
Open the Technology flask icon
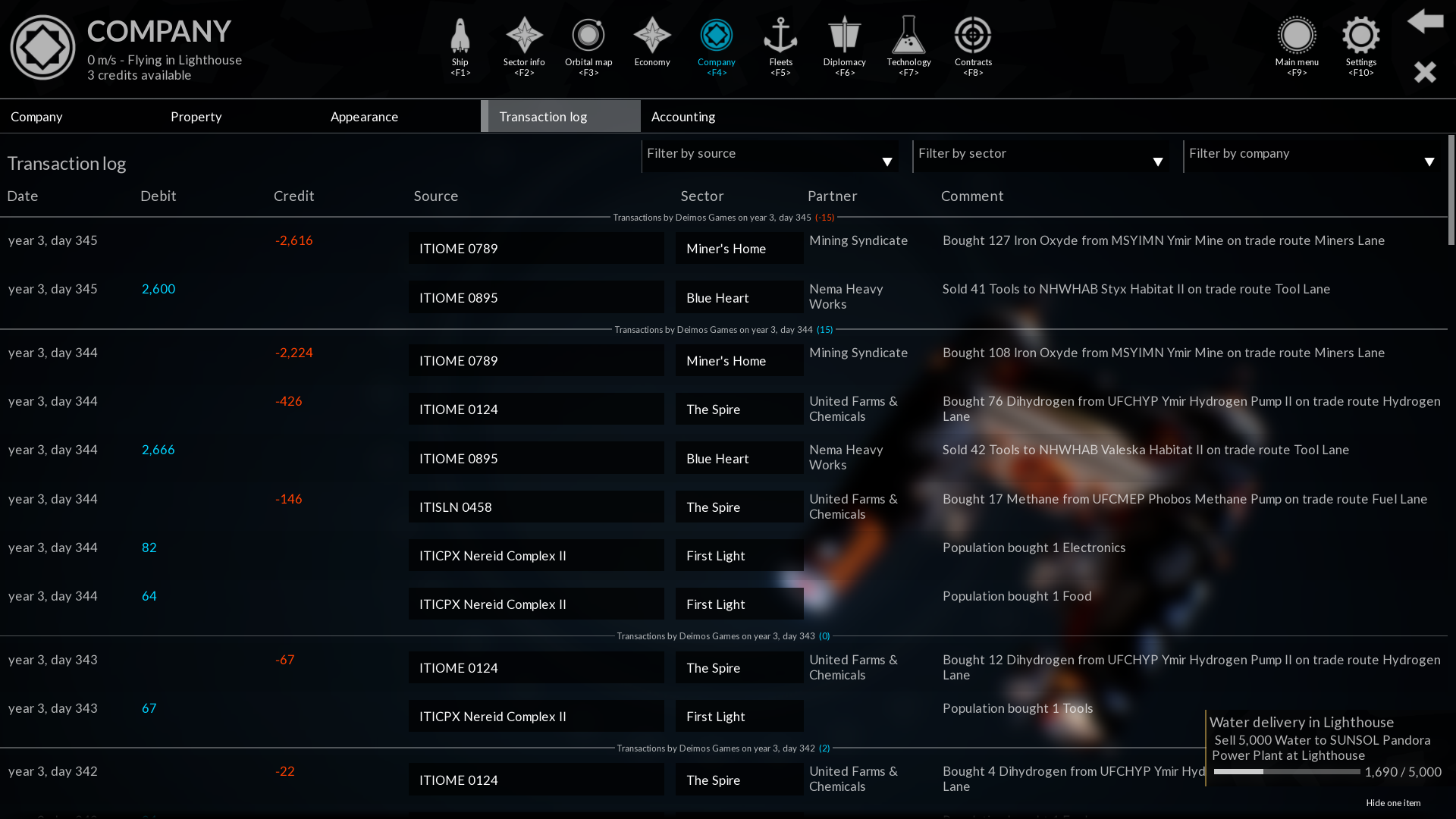click(908, 36)
